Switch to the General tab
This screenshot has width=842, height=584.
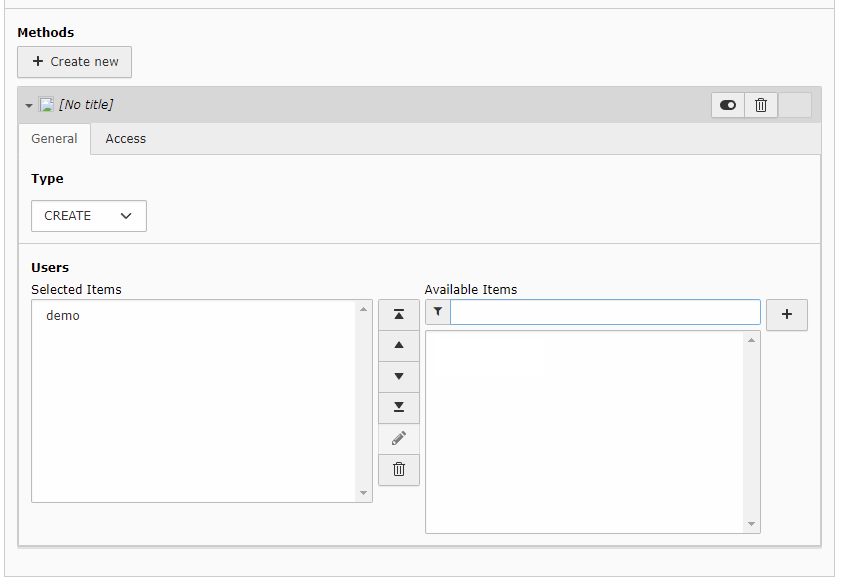tap(54, 138)
